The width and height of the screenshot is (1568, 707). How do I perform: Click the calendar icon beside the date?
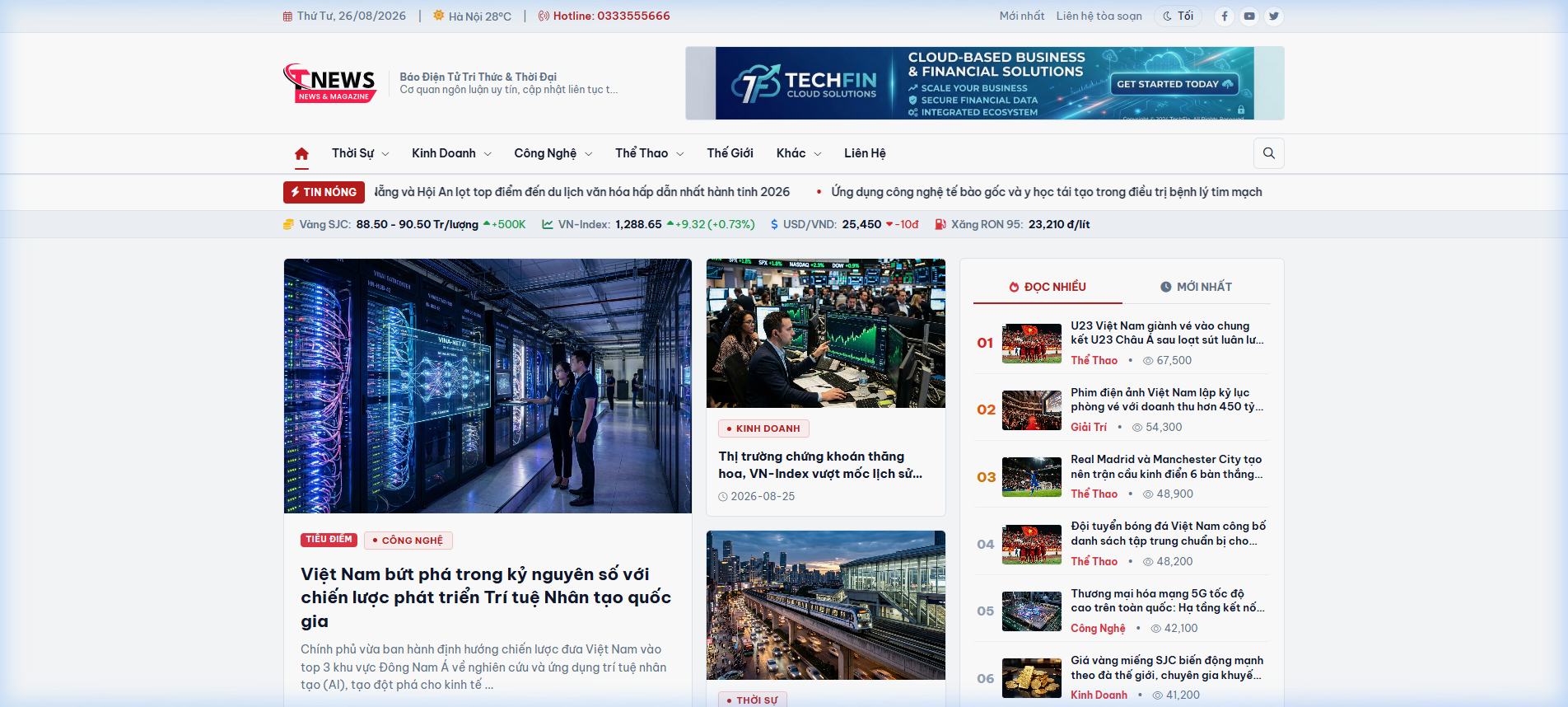[x=287, y=16]
